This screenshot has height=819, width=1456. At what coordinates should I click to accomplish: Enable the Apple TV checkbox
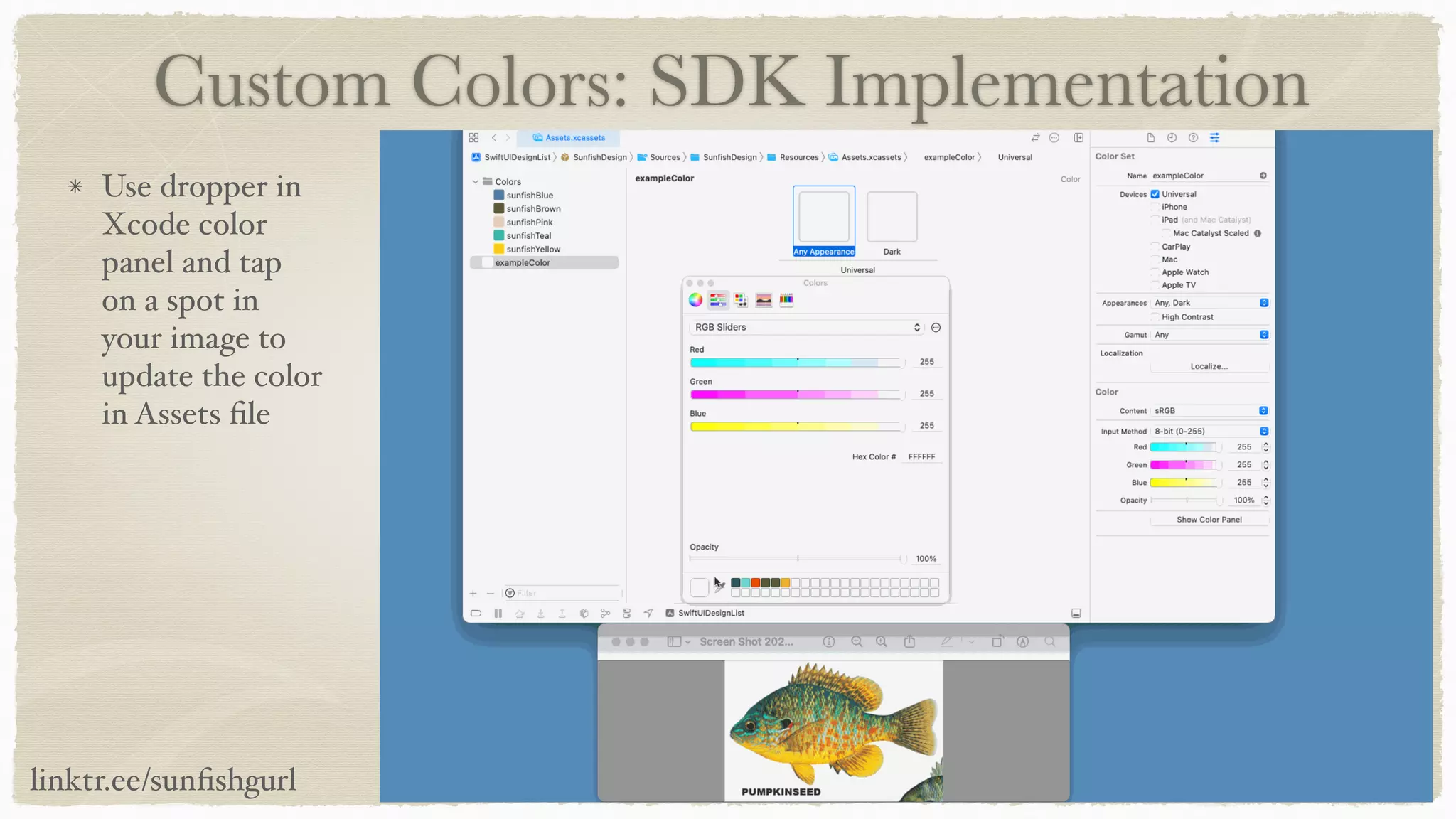[1155, 285]
